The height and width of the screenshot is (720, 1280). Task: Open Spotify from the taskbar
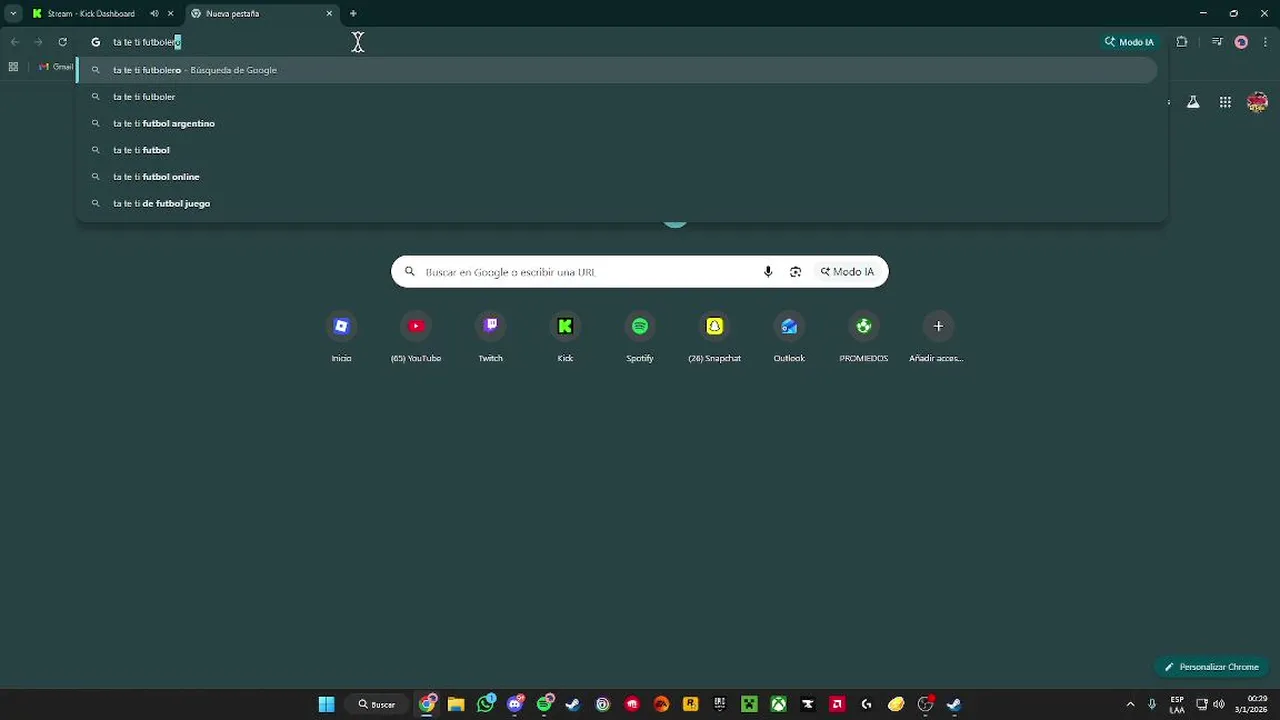(x=544, y=704)
